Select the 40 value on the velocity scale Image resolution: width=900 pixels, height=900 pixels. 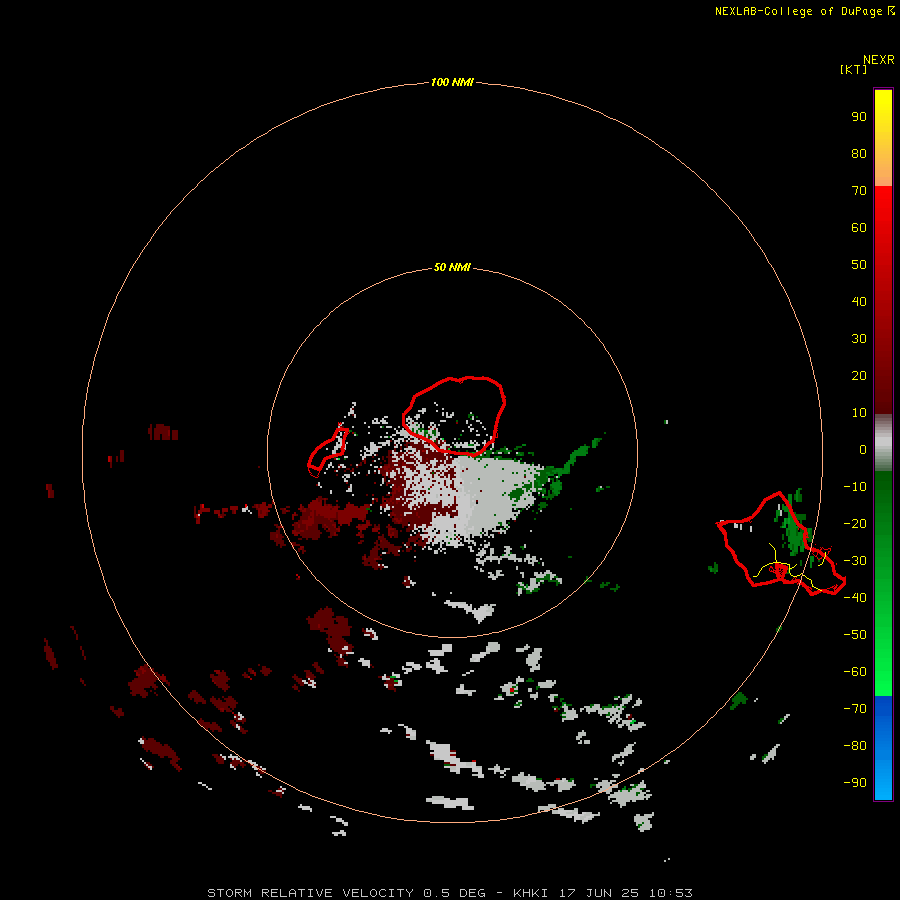(x=859, y=301)
